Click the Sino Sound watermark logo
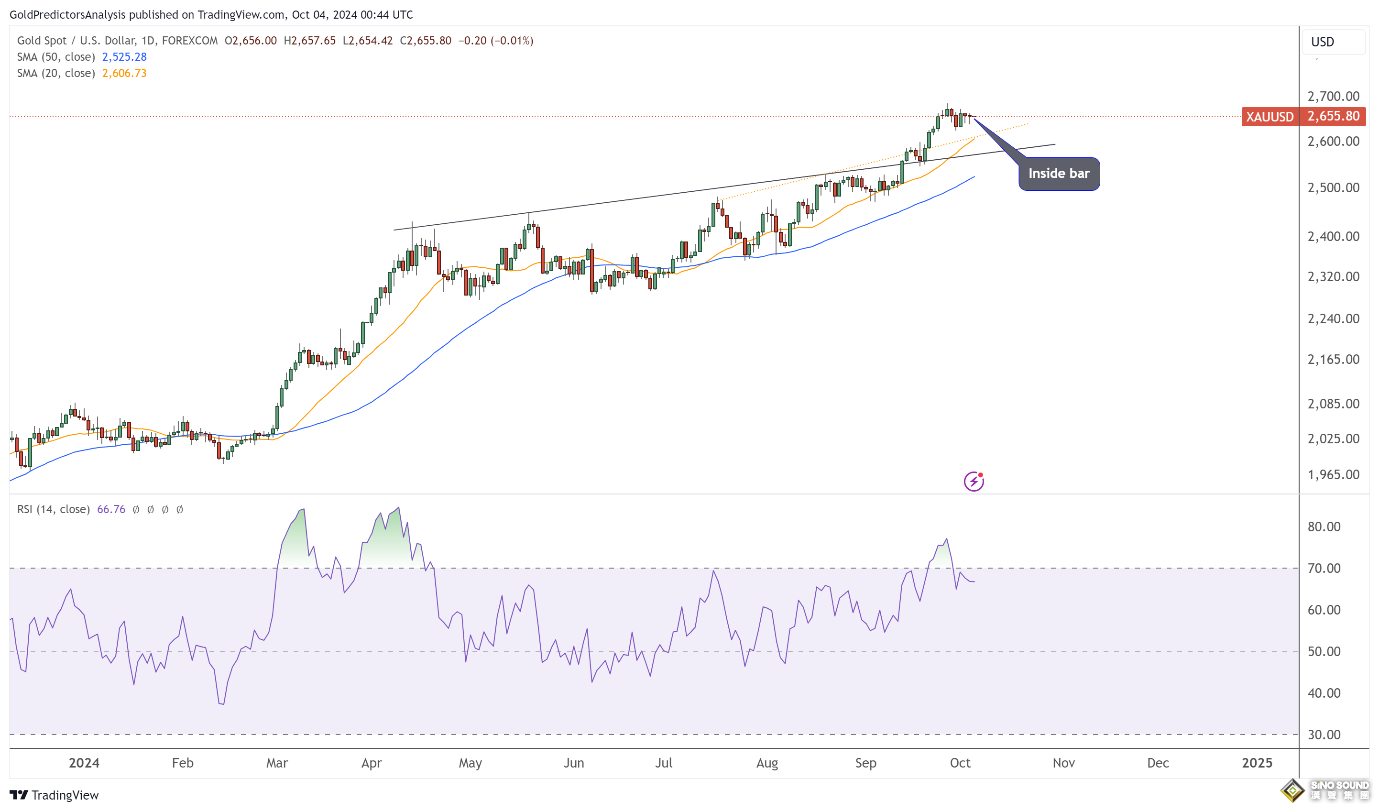Viewport: 1379px width, 812px height. (1327, 791)
